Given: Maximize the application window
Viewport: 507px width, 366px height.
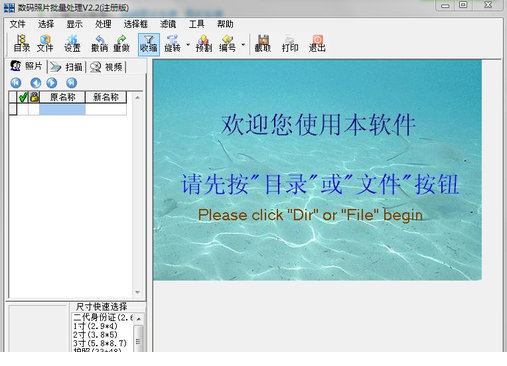Looking at the screenshot, I should (x=463, y=5).
